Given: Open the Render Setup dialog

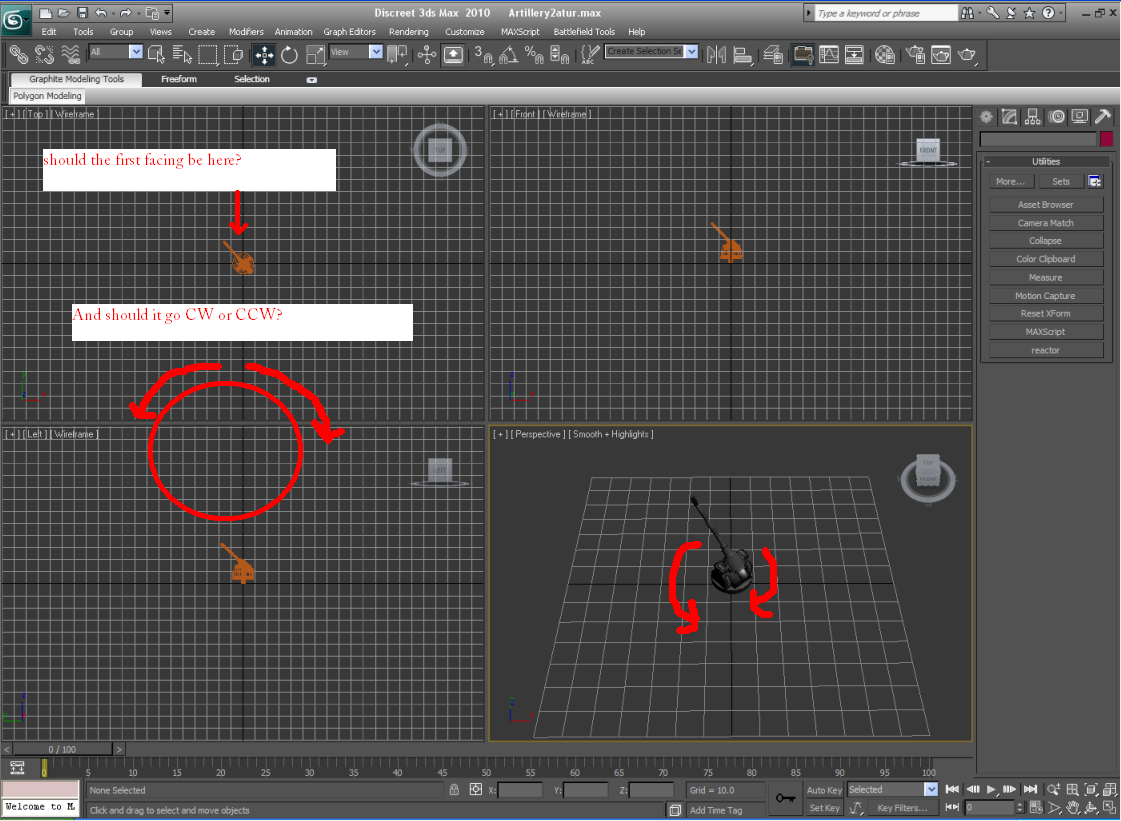Looking at the screenshot, I should [915, 55].
